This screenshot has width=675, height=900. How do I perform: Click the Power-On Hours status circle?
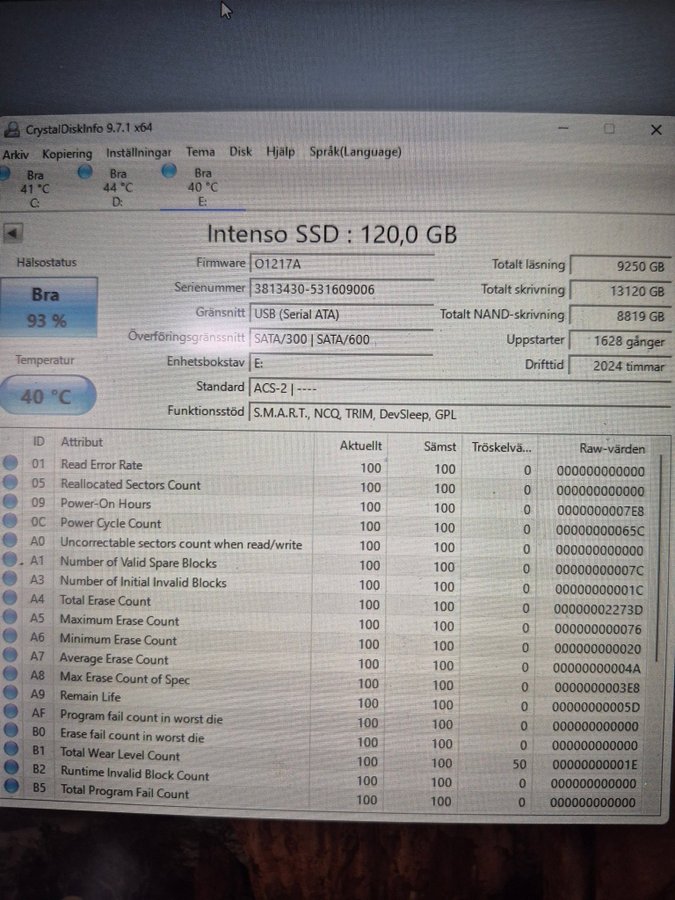[x=10, y=501]
